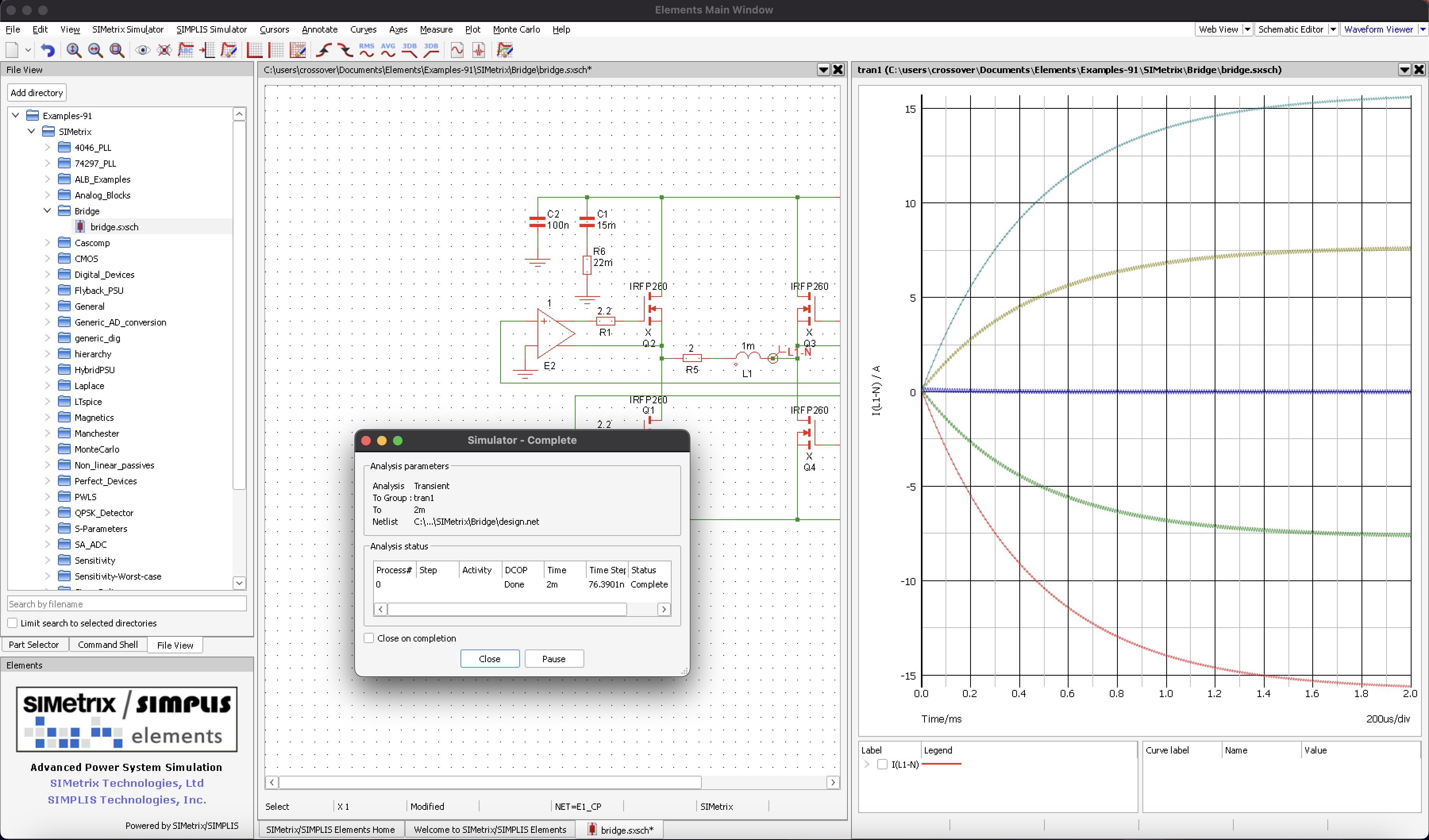This screenshot has height=840, width=1429.
Task: Click the zoom-to-rectangle magnifier icon
Action: pyautogui.click(x=117, y=50)
